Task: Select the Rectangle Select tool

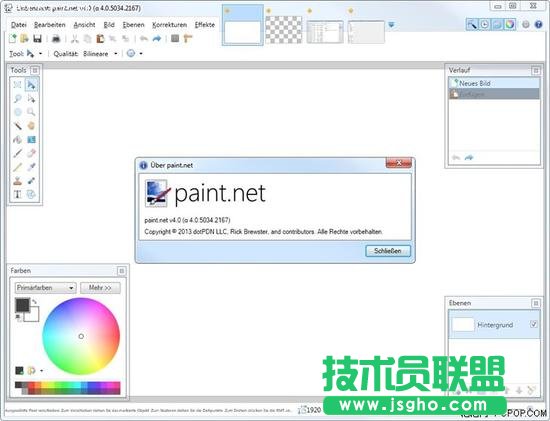Action: tap(18, 85)
